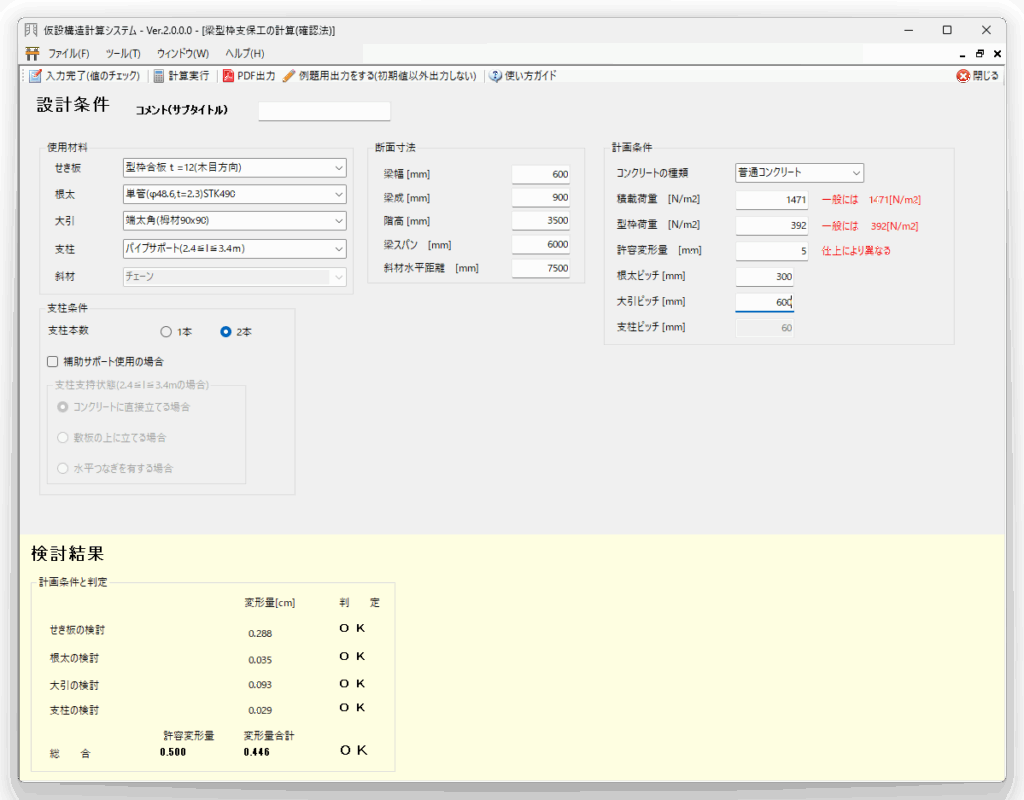Click the 梁幅 [mm] input field
The height and width of the screenshot is (800, 1024).
point(541,174)
